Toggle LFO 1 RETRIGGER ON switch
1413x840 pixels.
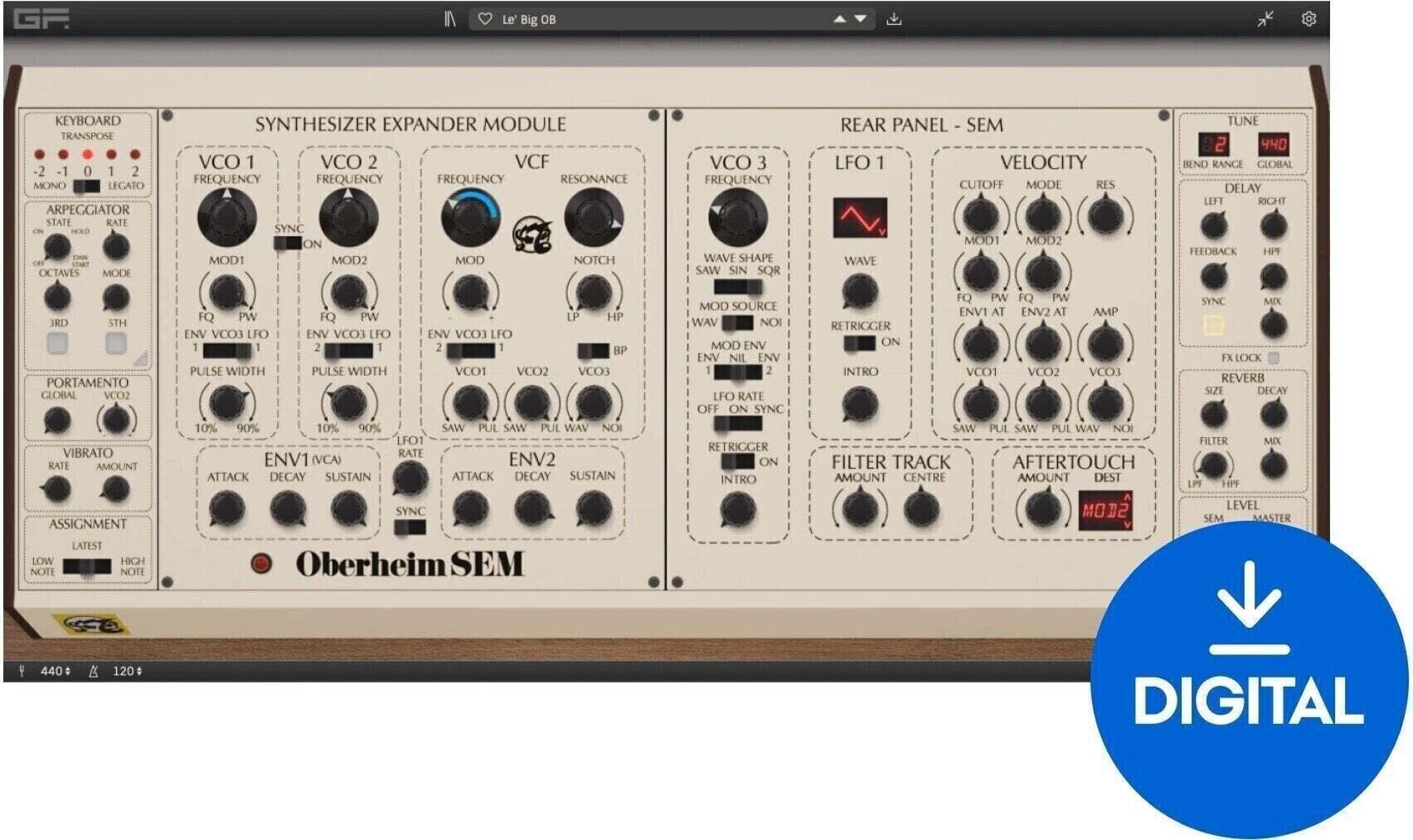coord(859,342)
